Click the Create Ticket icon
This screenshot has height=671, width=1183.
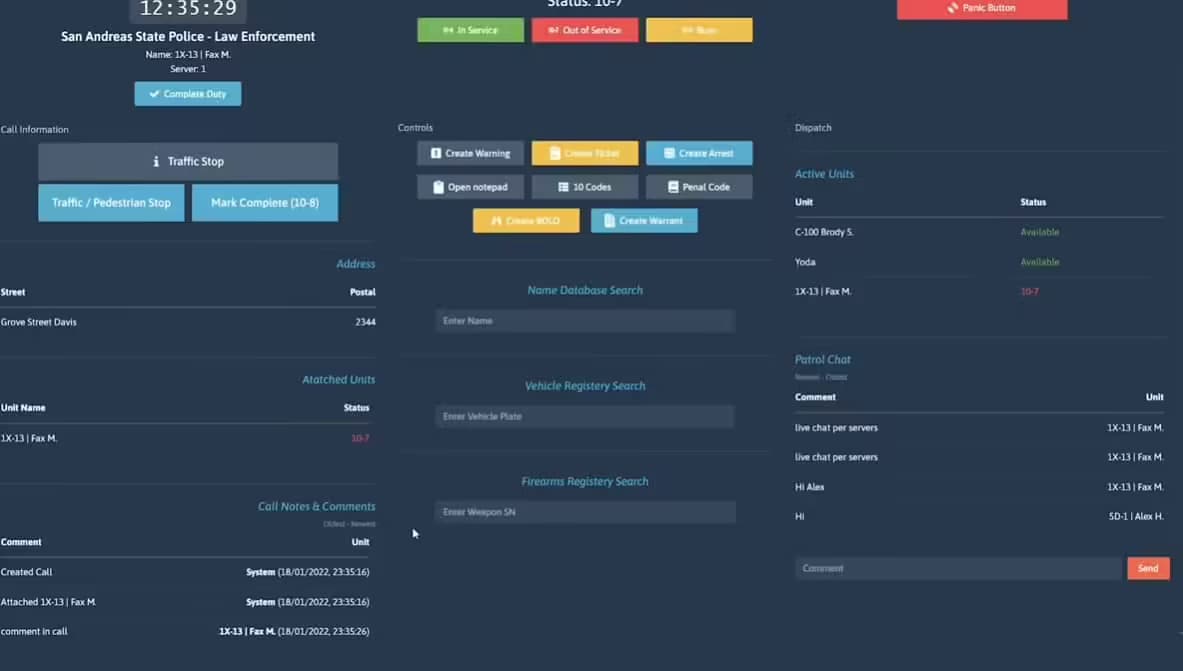pos(555,154)
